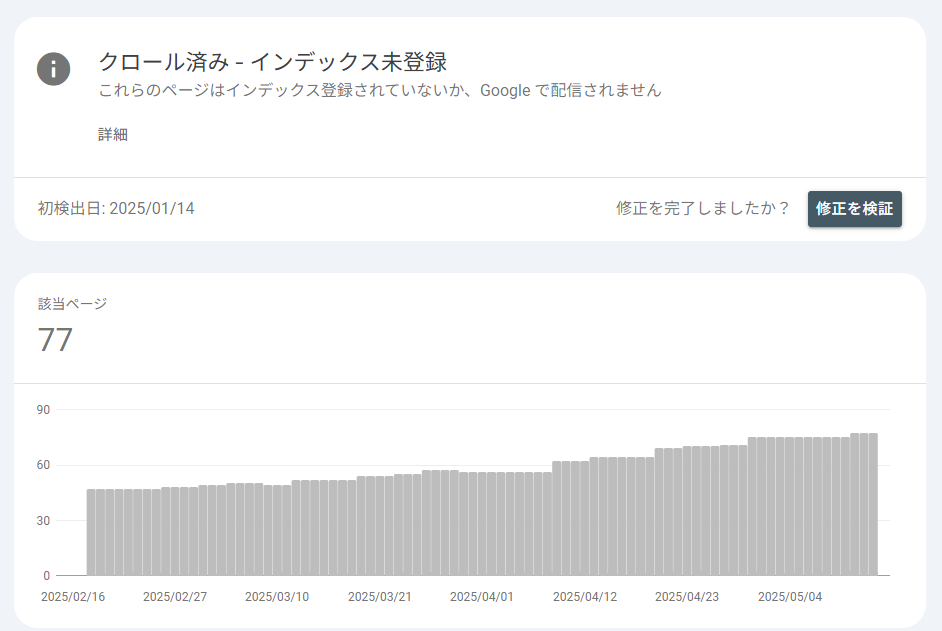Click the last bar in the chart
This screenshot has width=942, height=631.
click(x=873, y=504)
